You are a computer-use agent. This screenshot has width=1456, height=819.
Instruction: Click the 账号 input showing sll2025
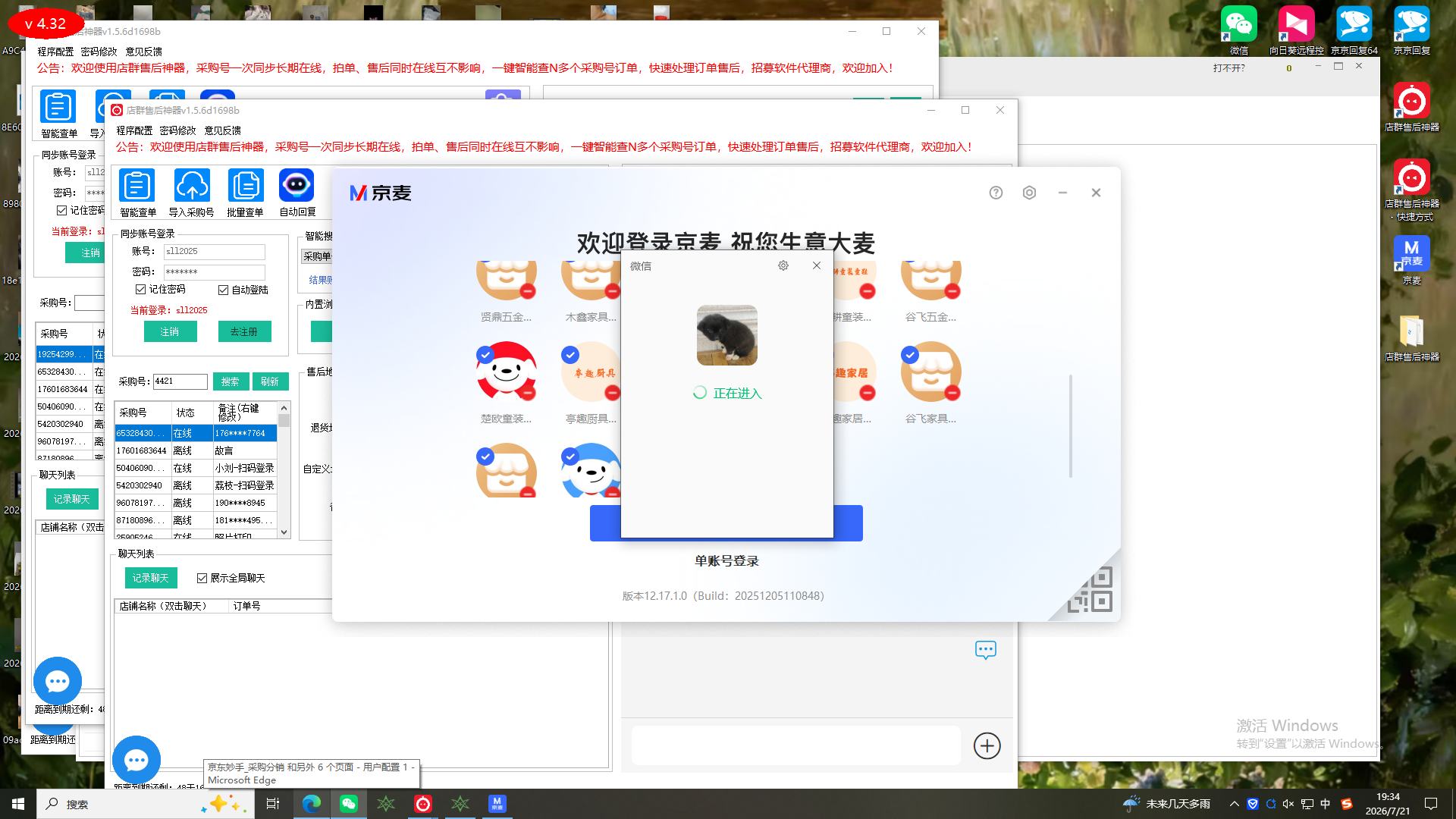[x=215, y=251]
